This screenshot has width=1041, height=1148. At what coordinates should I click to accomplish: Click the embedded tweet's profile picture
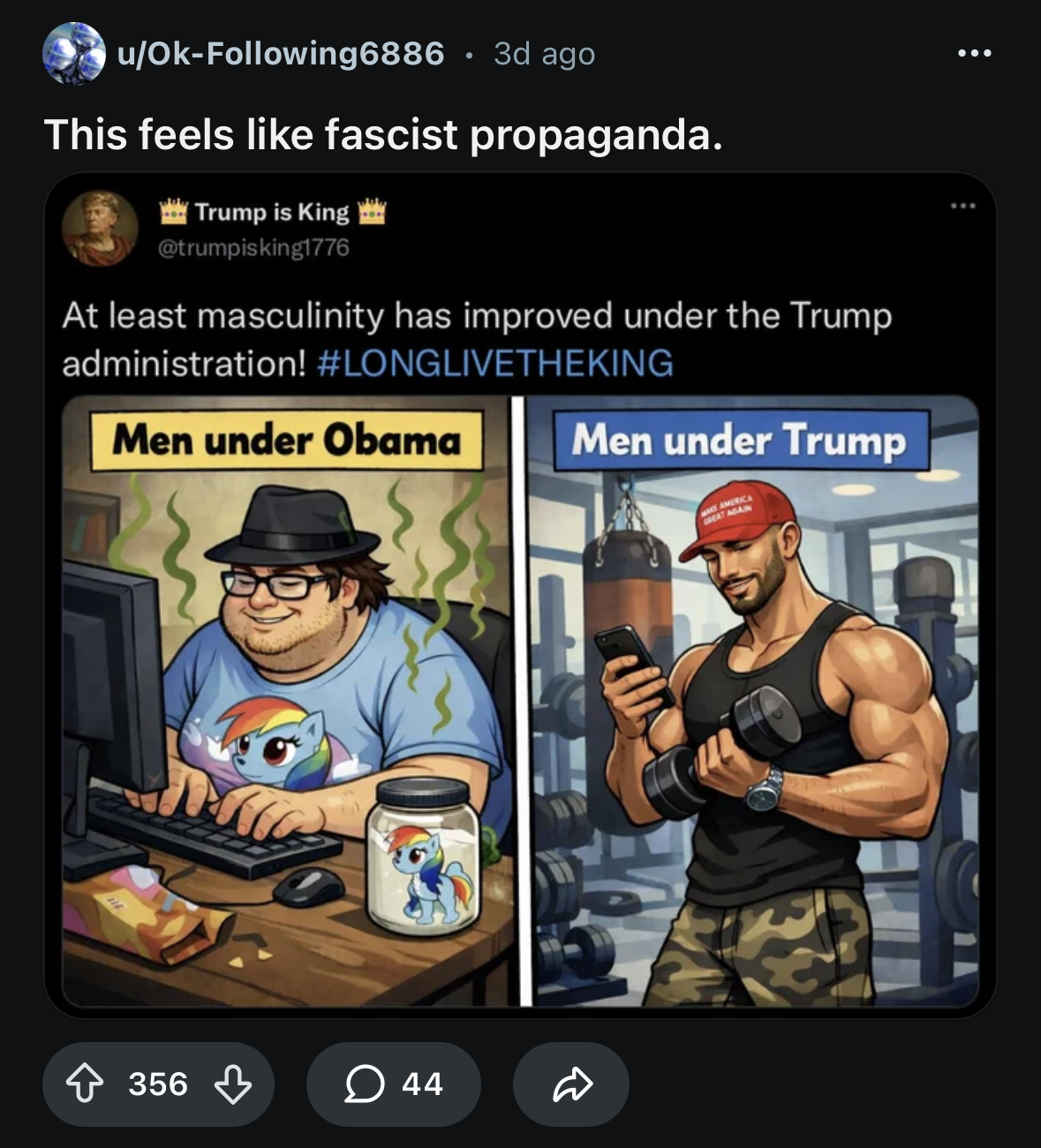[100, 228]
